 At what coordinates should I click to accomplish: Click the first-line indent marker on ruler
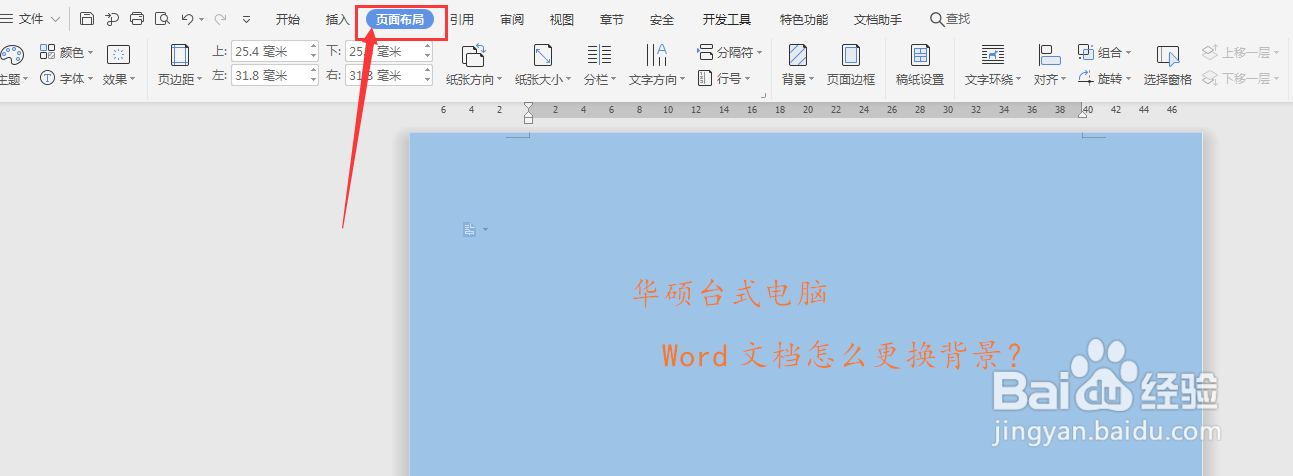(x=528, y=106)
